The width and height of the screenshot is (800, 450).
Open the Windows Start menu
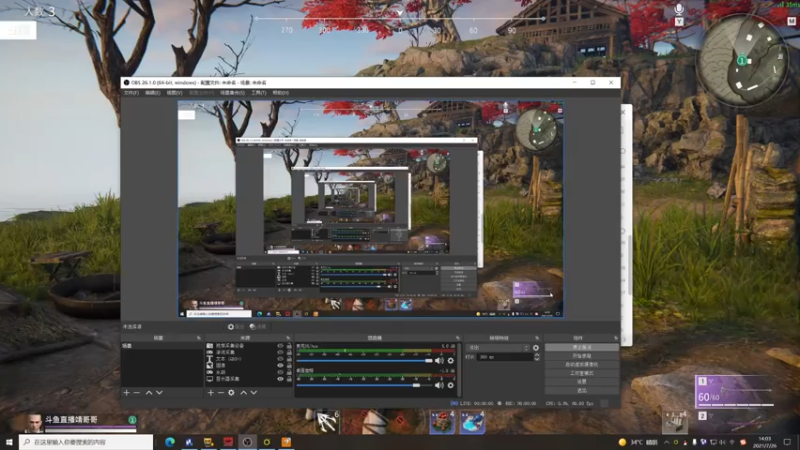click(x=9, y=442)
